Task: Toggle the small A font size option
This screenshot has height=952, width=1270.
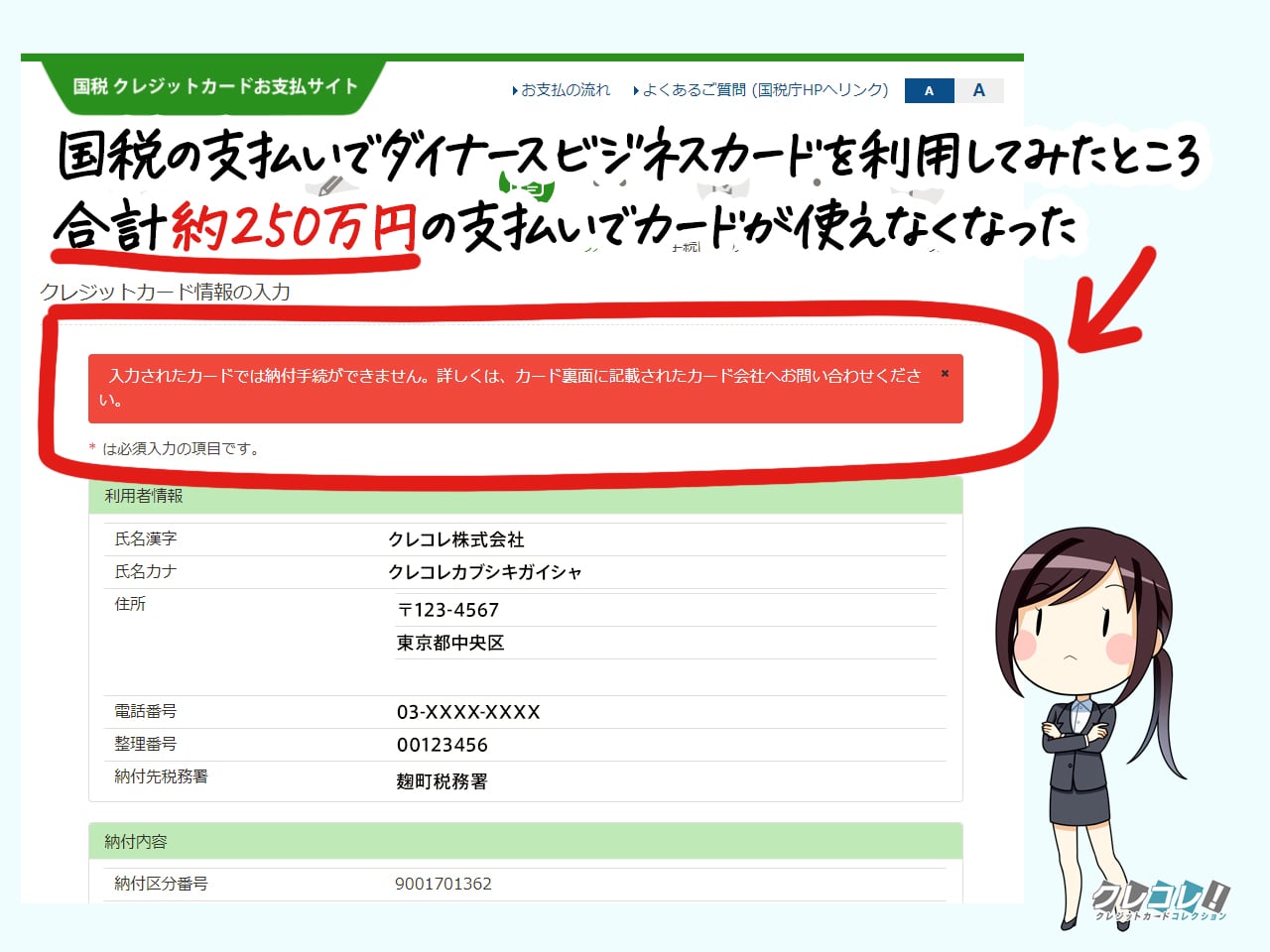Action: (x=928, y=90)
